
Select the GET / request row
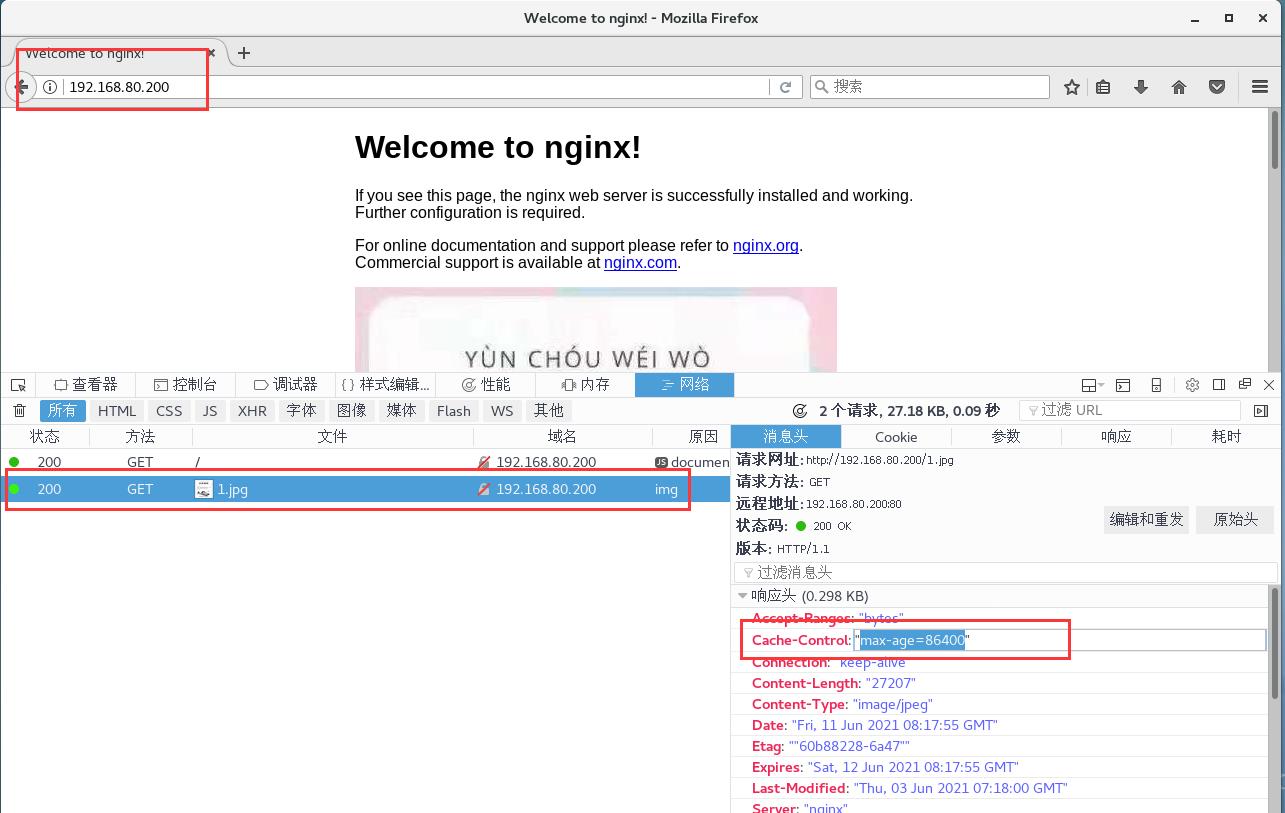click(x=365, y=463)
